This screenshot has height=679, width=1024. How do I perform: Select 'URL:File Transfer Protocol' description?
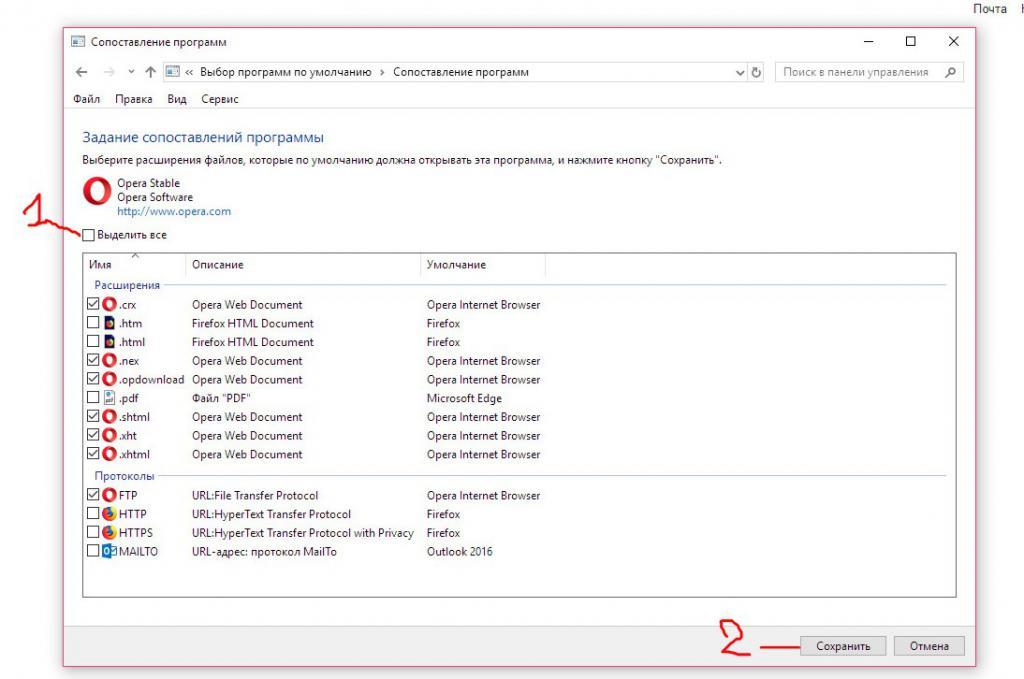(x=255, y=496)
